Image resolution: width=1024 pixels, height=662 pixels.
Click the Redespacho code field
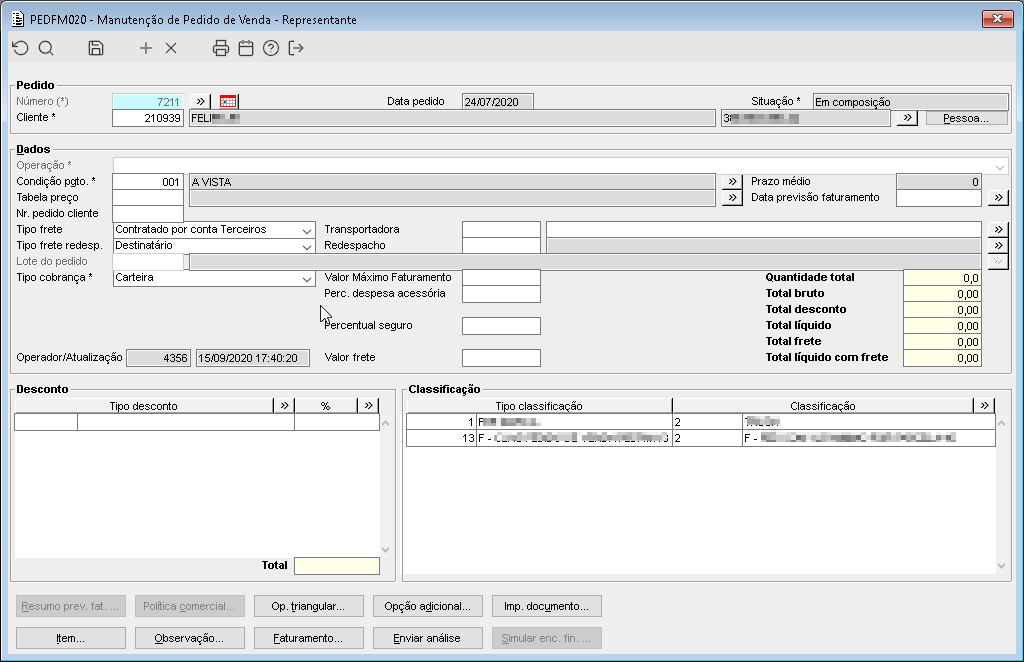(502, 245)
